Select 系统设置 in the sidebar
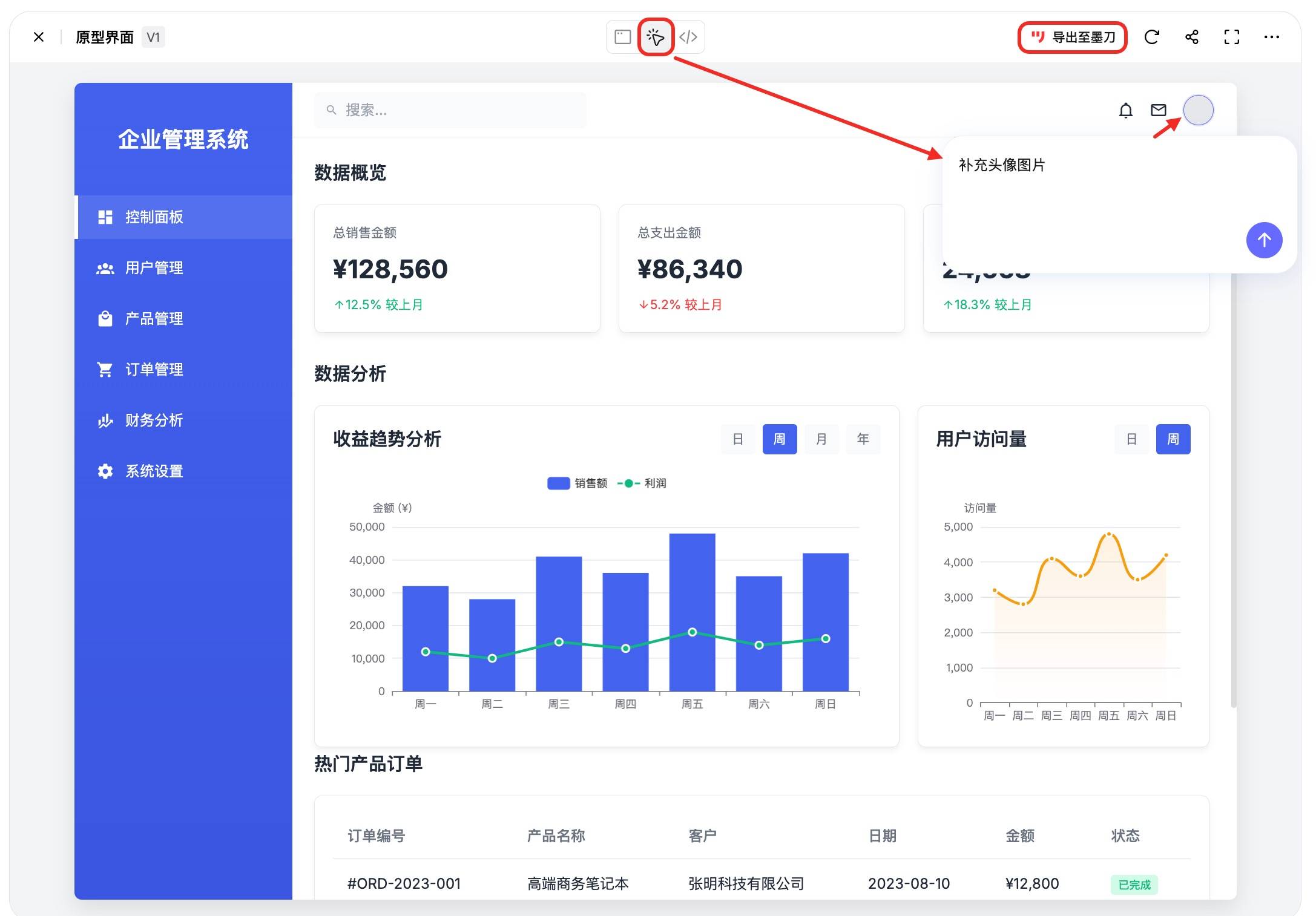 (x=183, y=471)
